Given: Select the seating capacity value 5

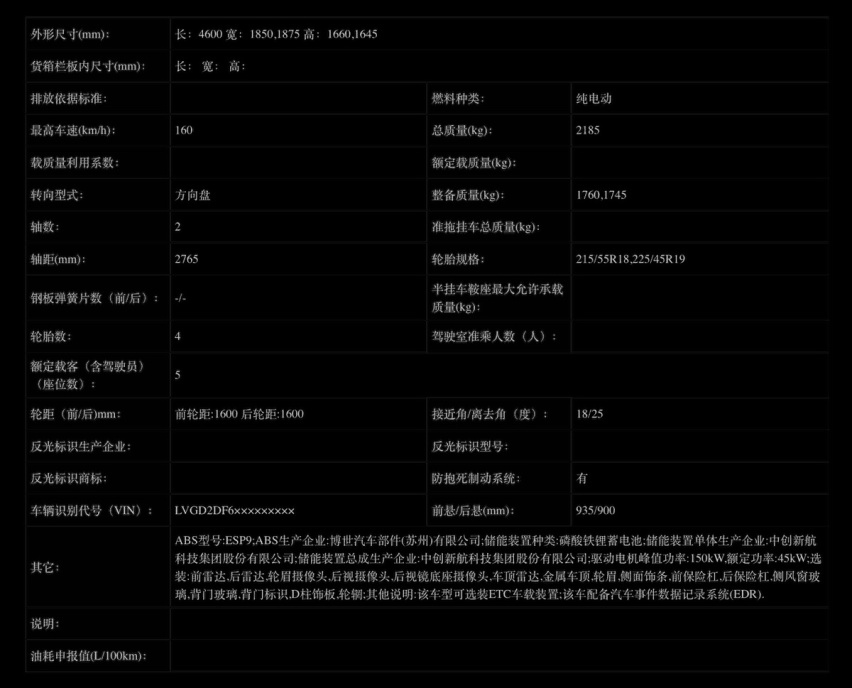Looking at the screenshot, I should (178, 375).
